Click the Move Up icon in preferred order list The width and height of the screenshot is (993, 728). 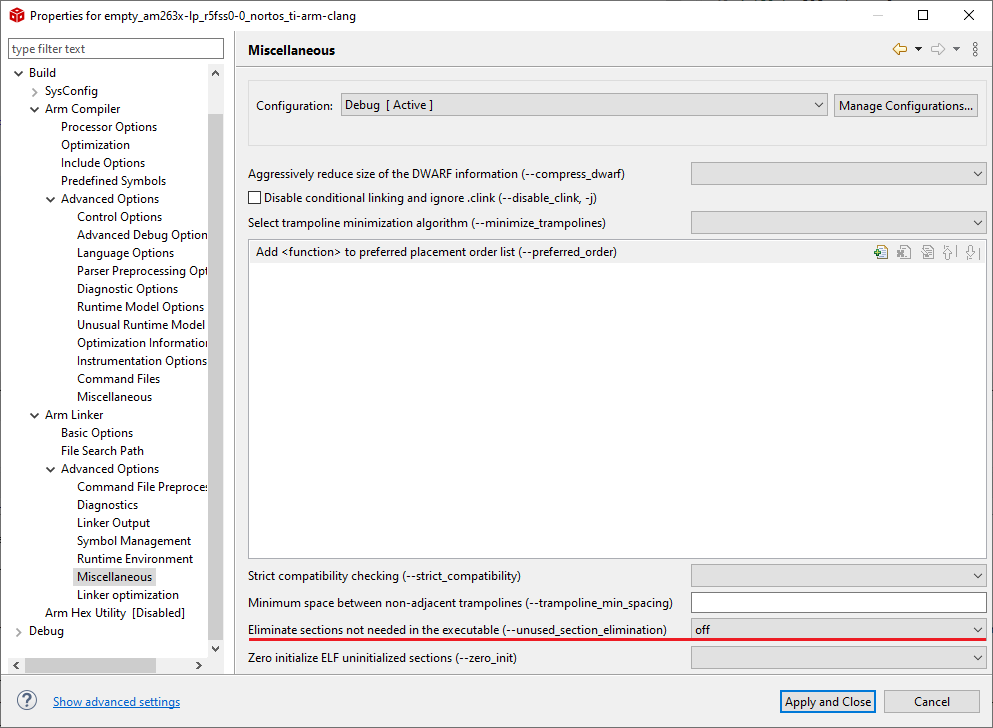coord(949,253)
